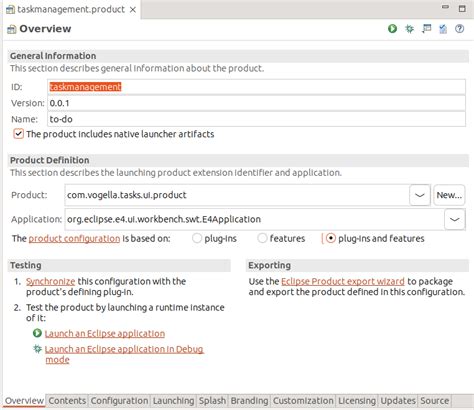Viewport: 474px width, 410px height.
Task: Click the Application combo box field
Action: (x=255, y=219)
